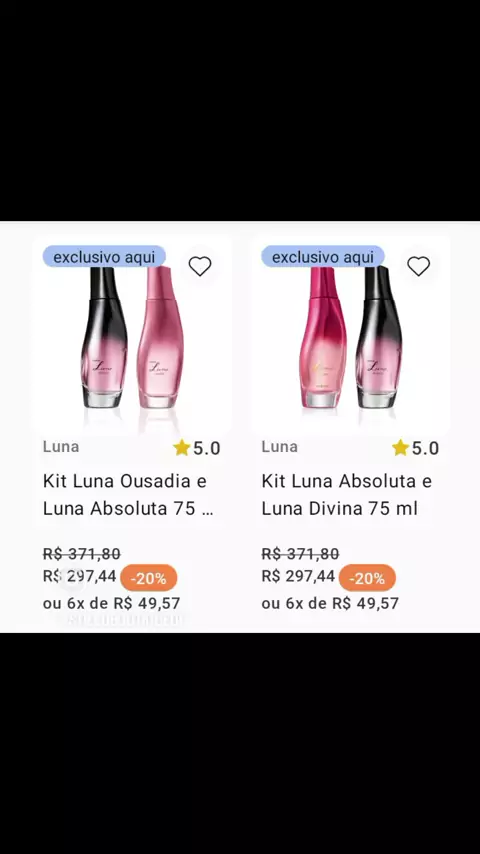This screenshot has height=854, width=480.
Task: Open 'Kit Luna Absoluta e Luna Divina 75 ml' title
Action: pyautogui.click(x=347, y=495)
